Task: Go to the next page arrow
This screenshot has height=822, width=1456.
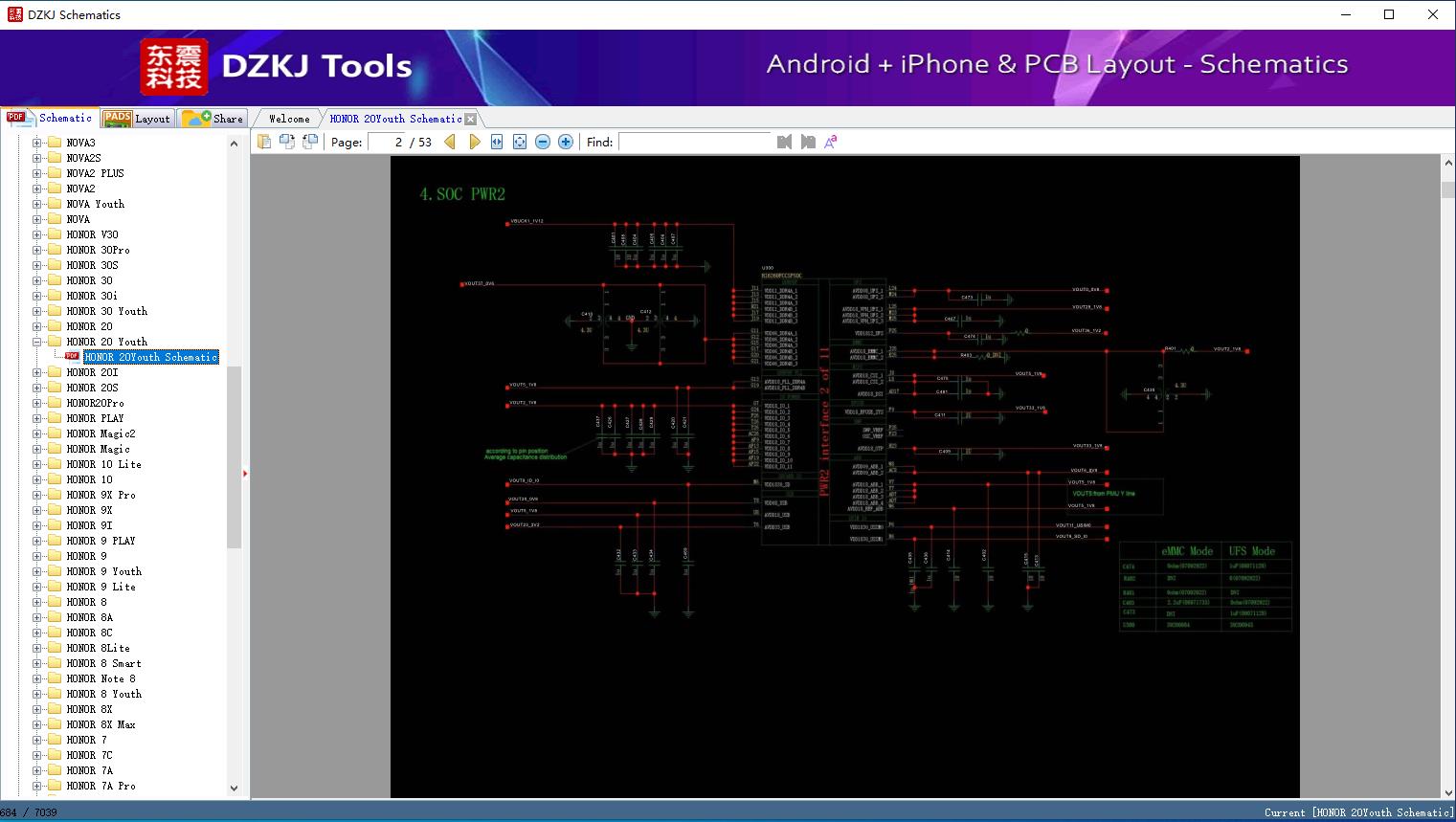Action: [474, 142]
